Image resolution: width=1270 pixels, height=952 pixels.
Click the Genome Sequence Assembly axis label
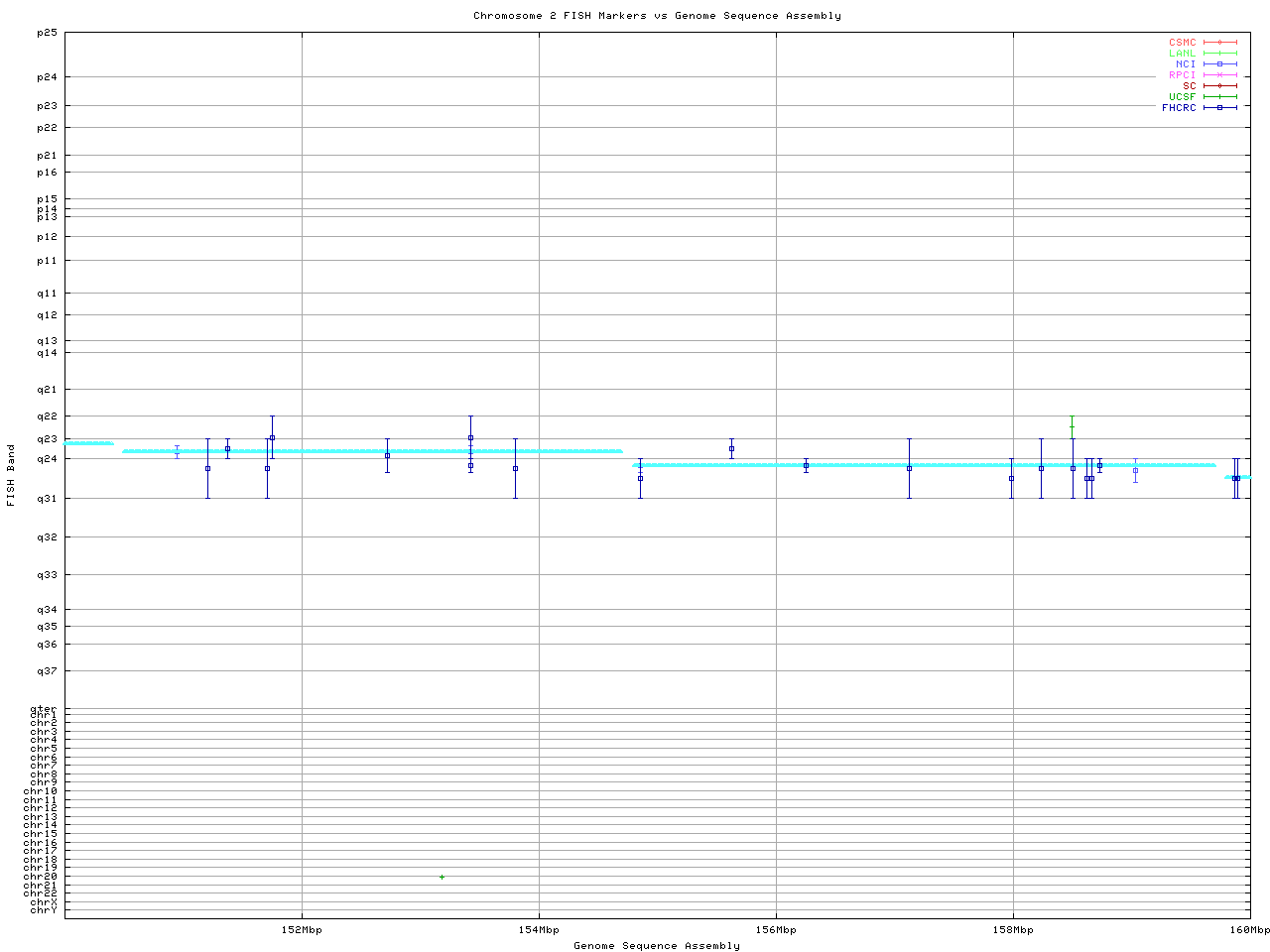pos(657,946)
